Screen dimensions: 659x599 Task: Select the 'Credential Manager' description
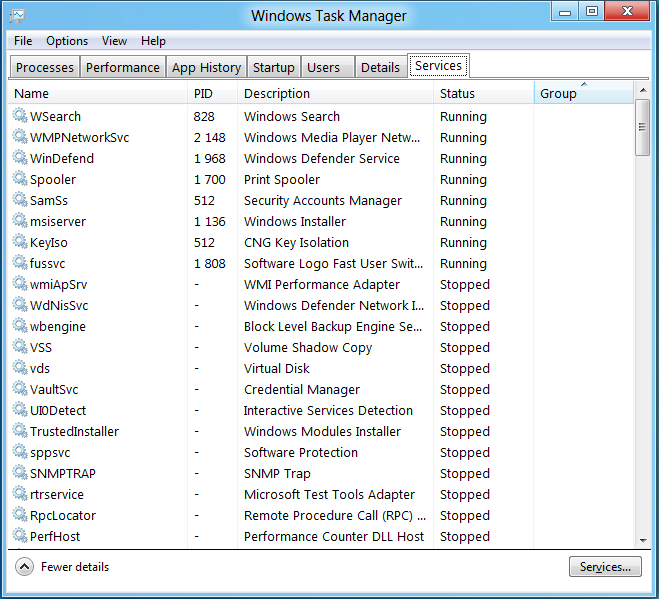(x=302, y=390)
